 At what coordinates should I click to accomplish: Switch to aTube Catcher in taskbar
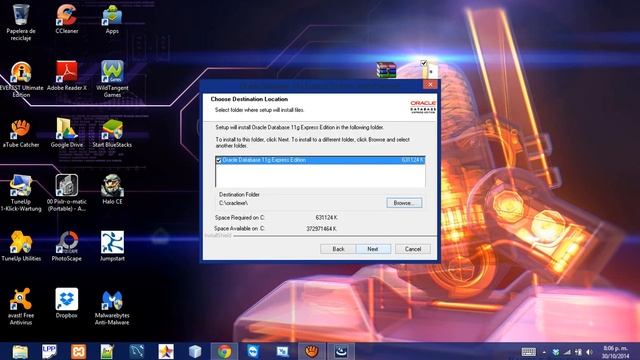click(x=311, y=351)
